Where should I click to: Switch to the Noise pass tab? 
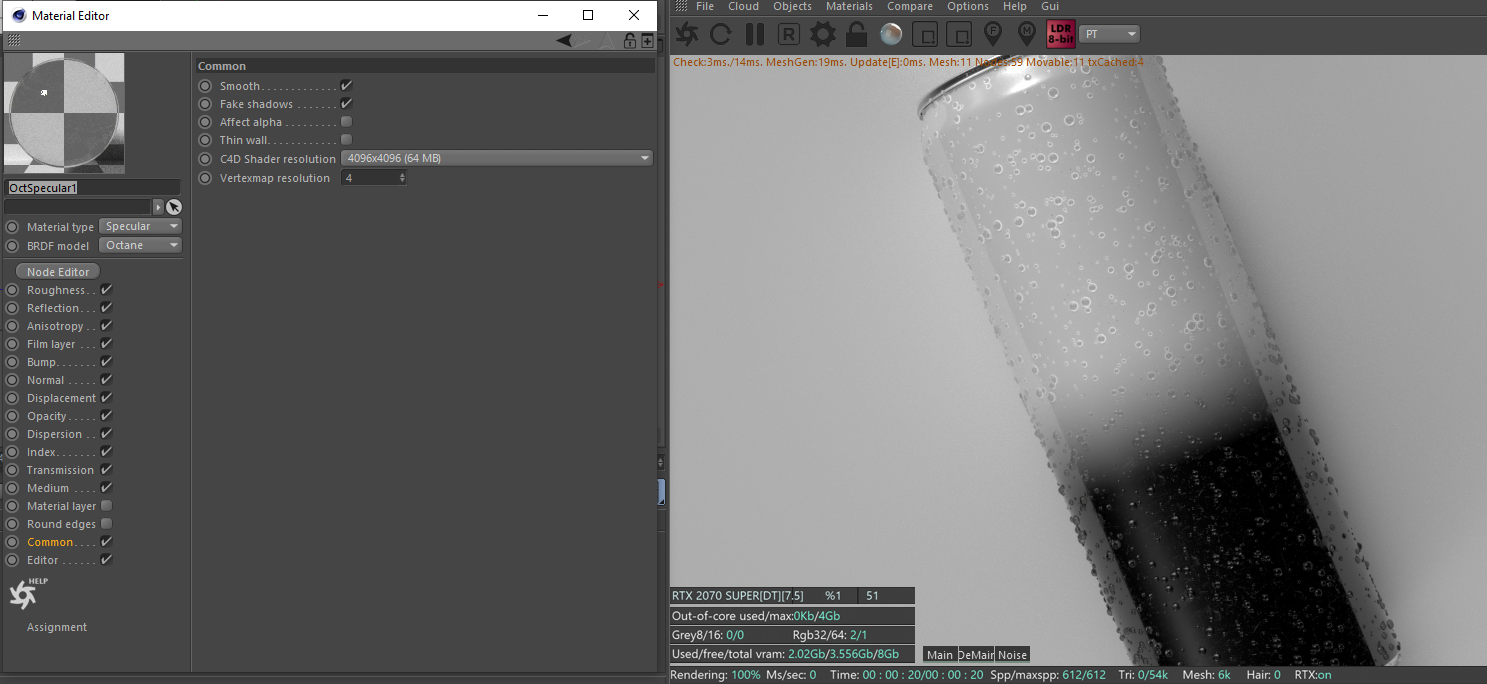tap(1012, 655)
